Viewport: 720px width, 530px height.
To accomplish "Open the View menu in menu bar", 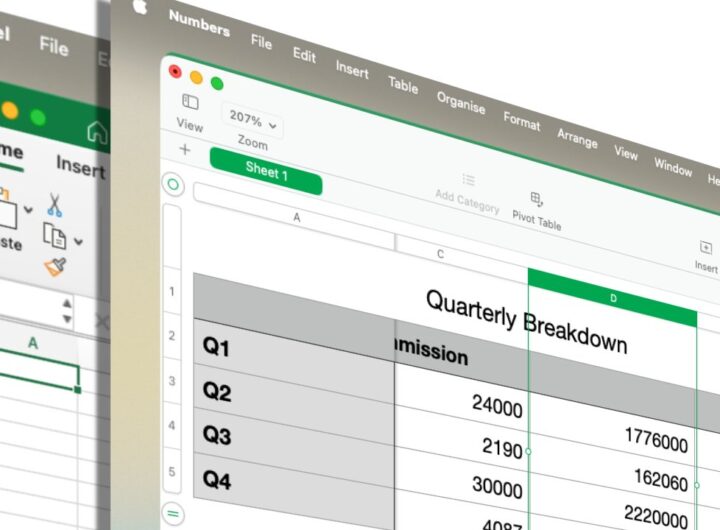I will pyautogui.click(x=626, y=152).
